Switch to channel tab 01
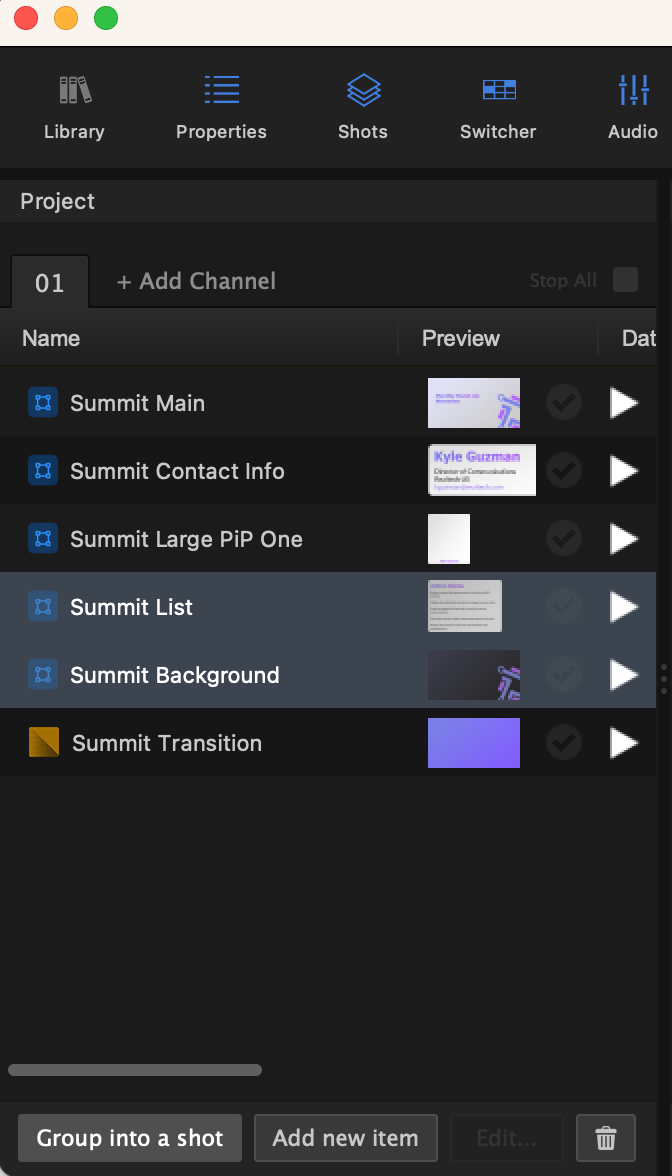The width and height of the screenshot is (672, 1176). [49, 281]
